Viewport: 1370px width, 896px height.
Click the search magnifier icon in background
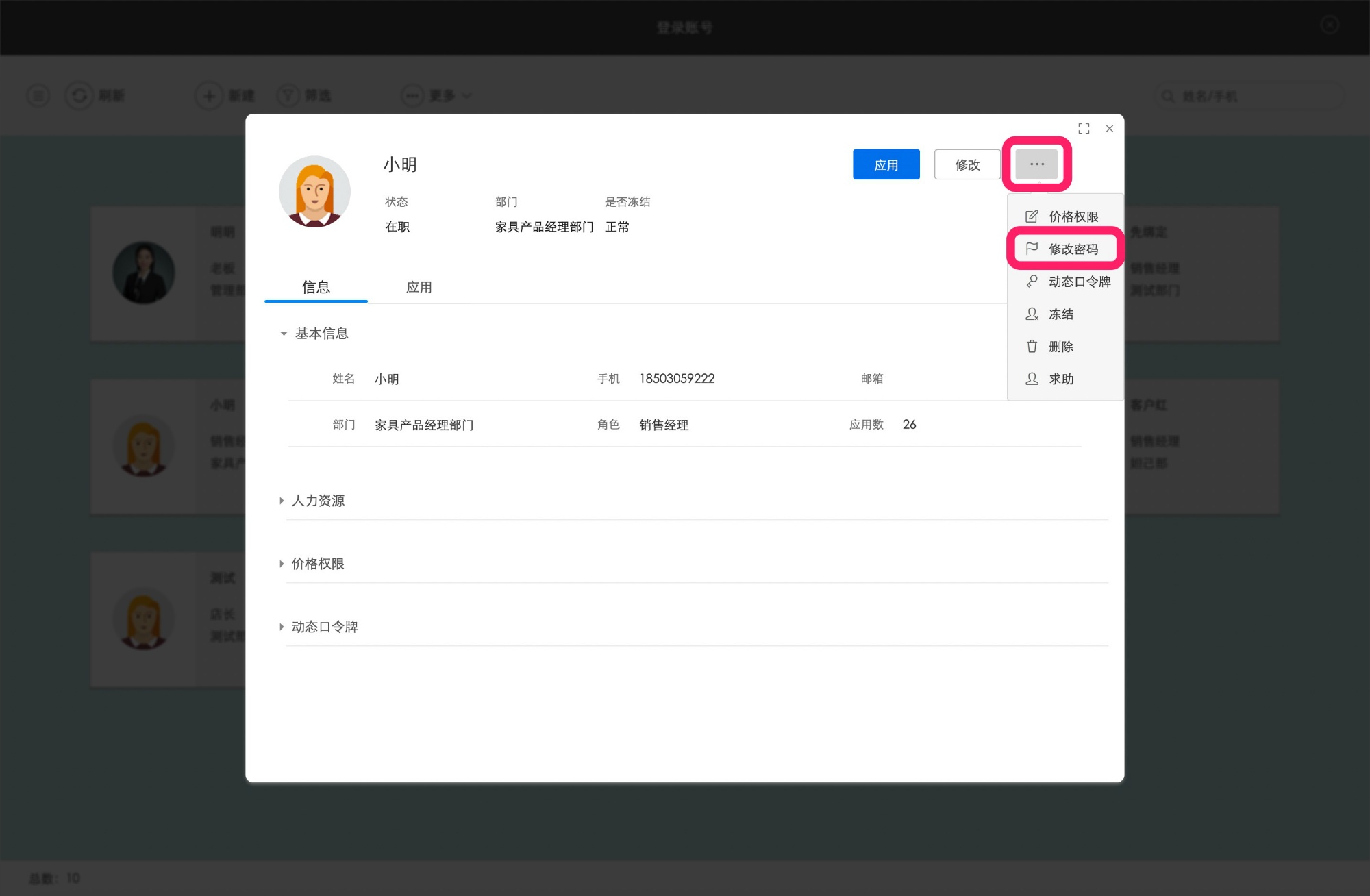tap(1167, 96)
